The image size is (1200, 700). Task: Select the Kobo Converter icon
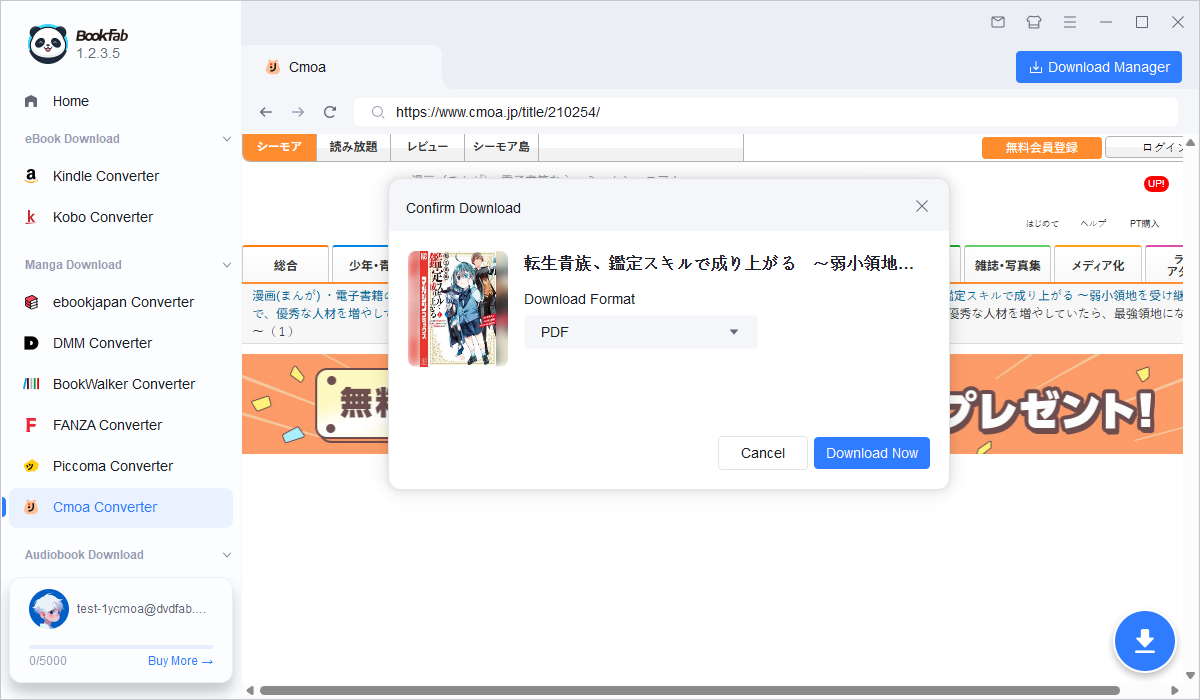click(32, 217)
